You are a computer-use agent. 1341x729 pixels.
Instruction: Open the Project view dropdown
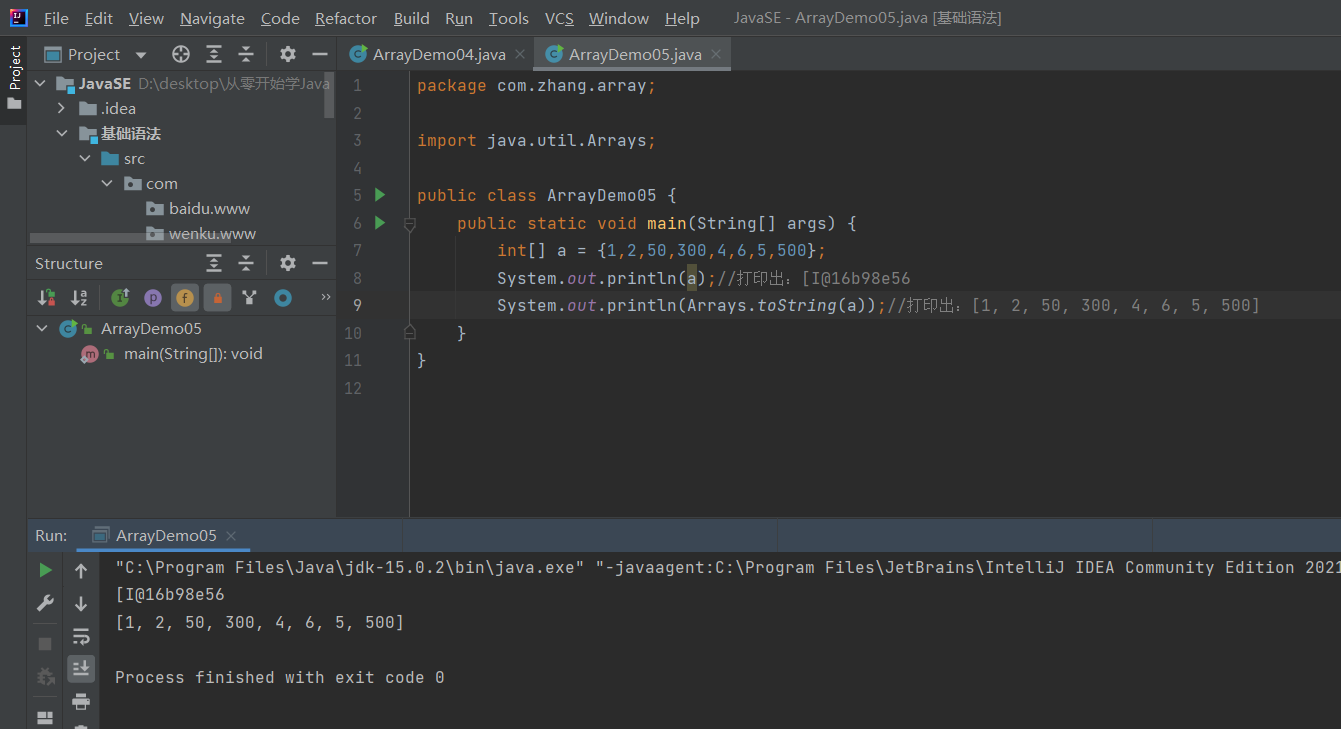140,55
